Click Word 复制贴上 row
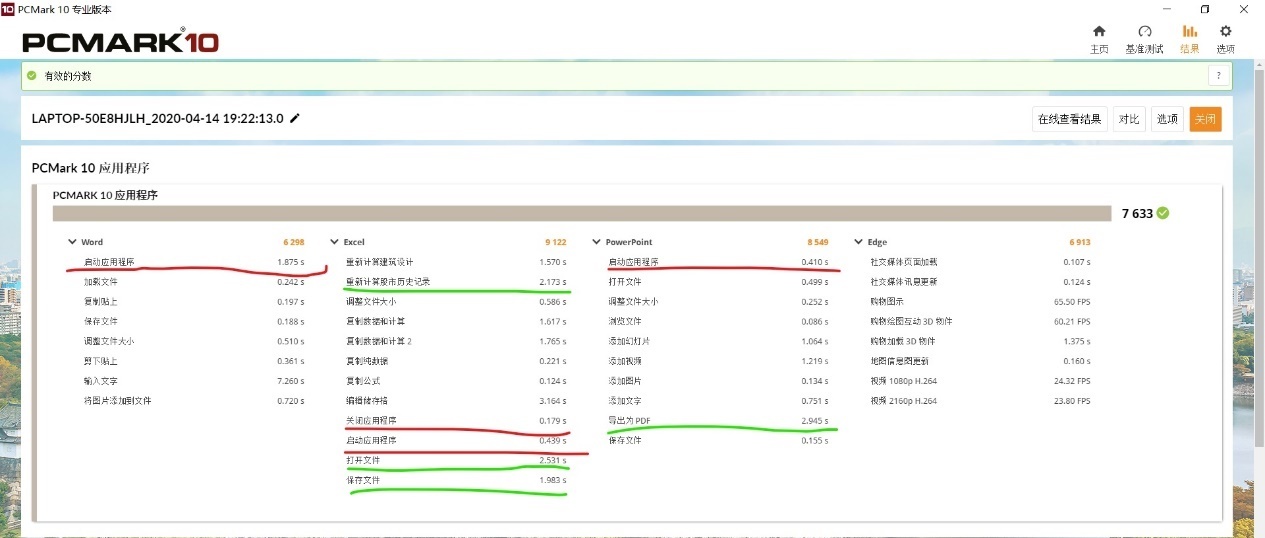 pyautogui.click(x=194, y=302)
